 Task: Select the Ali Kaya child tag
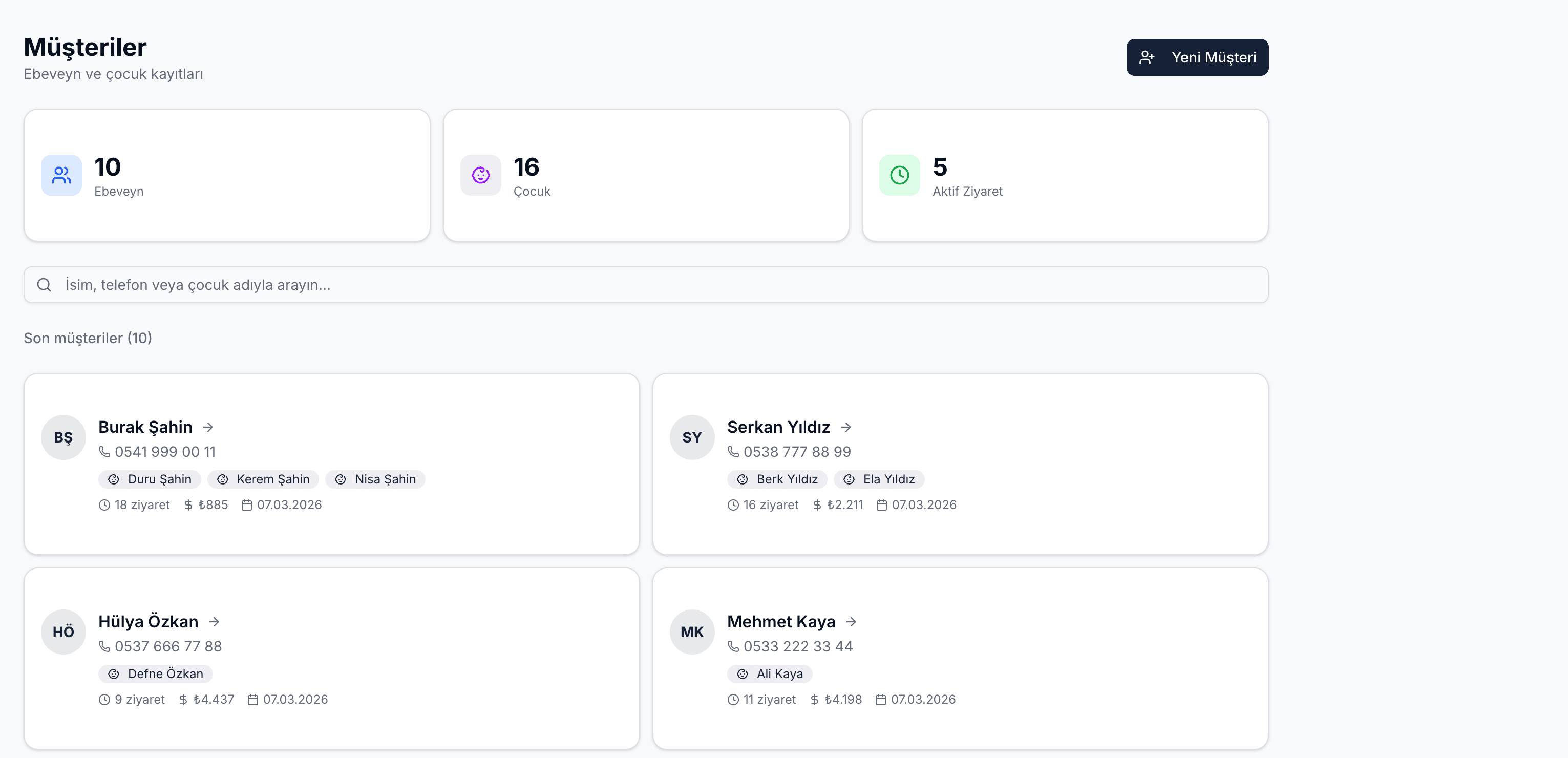pos(769,674)
